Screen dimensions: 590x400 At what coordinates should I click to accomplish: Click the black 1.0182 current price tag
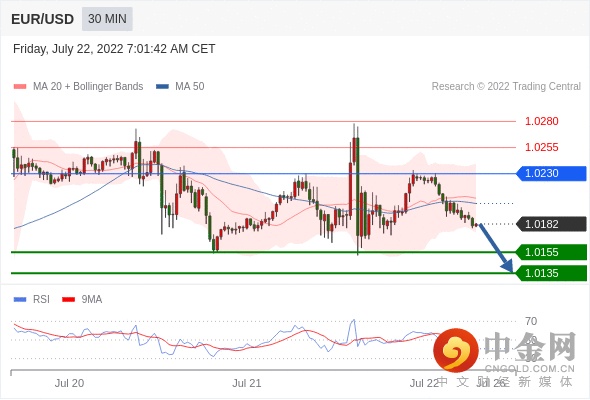coord(551,224)
